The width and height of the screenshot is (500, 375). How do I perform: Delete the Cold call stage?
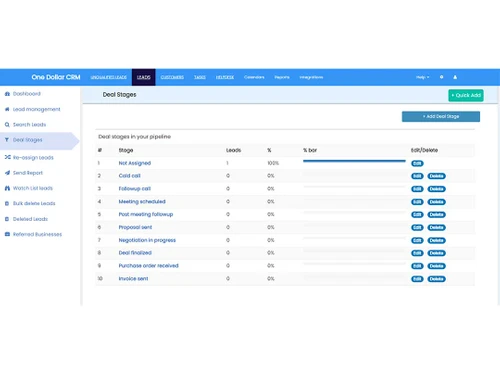[x=436, y=176]
